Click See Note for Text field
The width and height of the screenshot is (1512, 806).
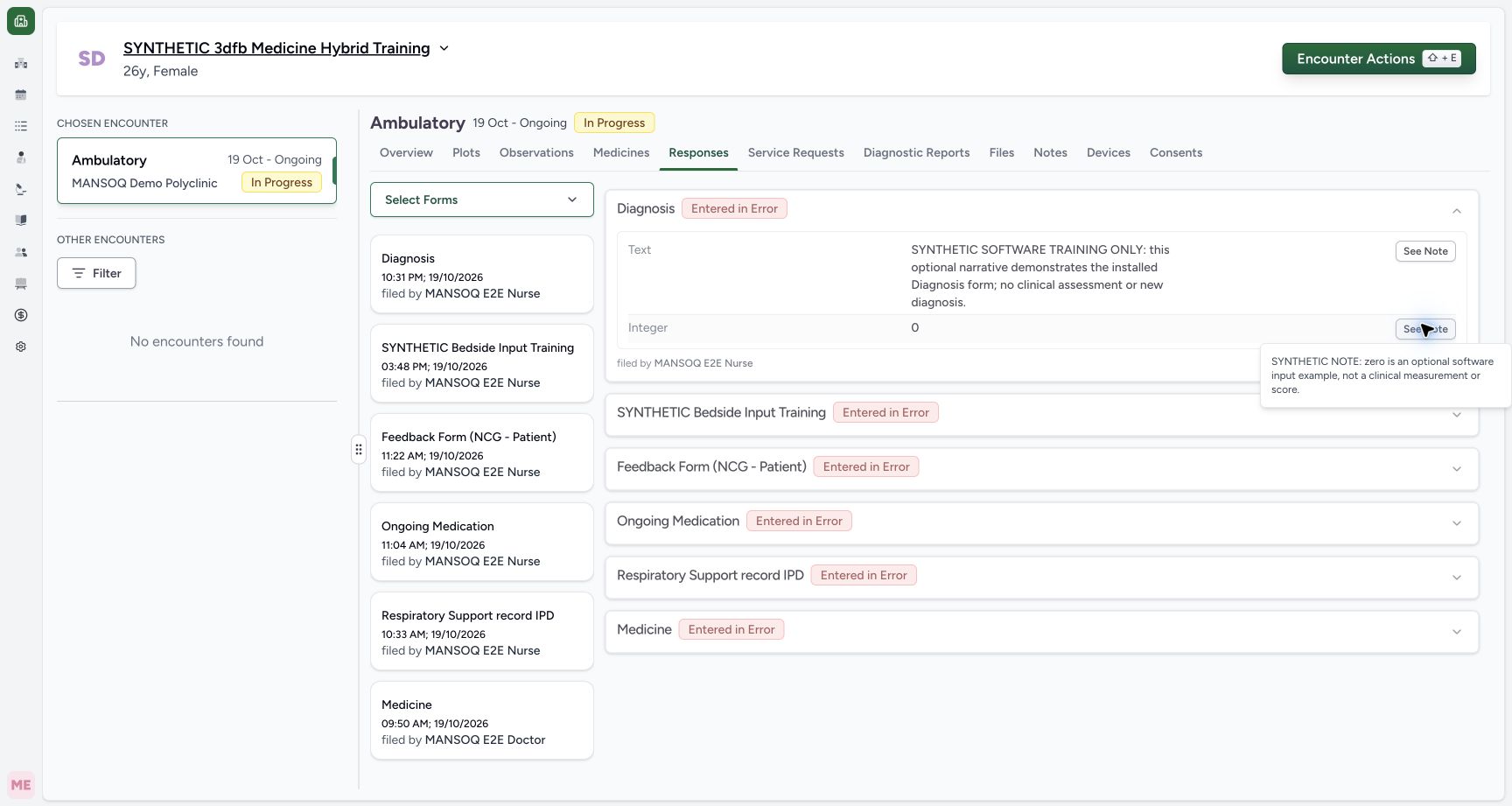click(x=1425, y=251)
